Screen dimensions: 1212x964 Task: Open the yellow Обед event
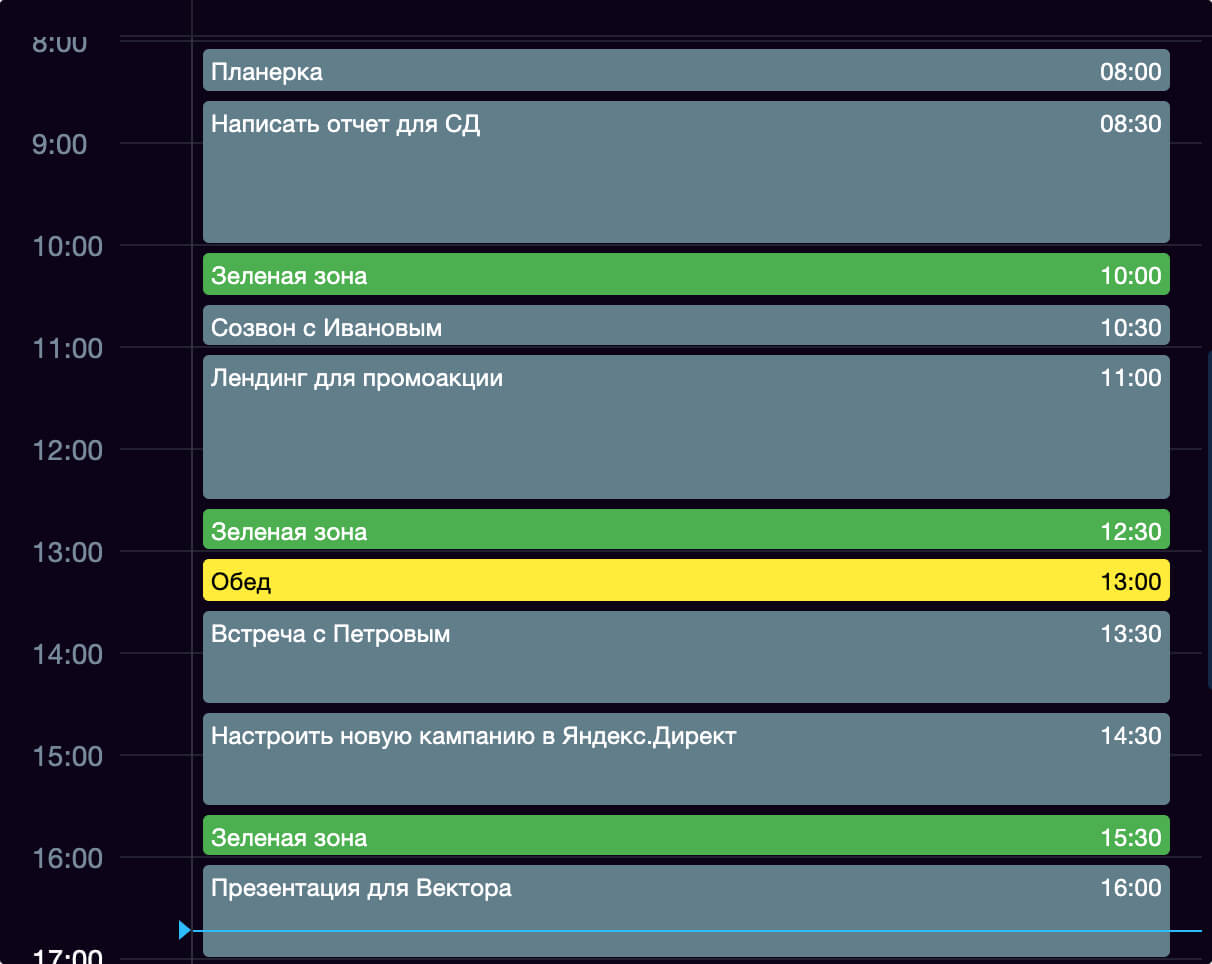(x=686, y=580)
